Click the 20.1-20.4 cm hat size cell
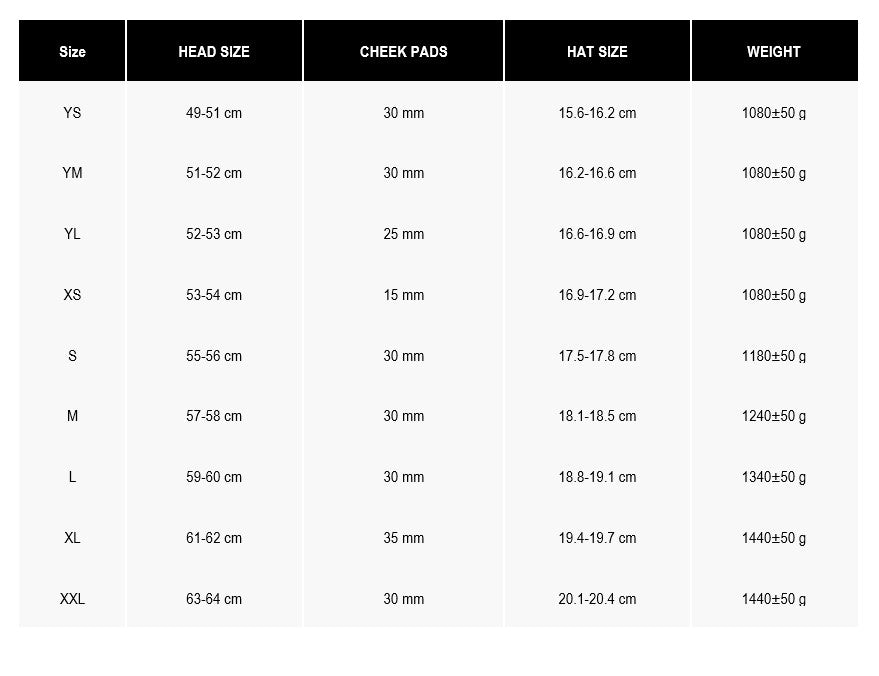This screenshot has width=879, height=676. point(597,599)
